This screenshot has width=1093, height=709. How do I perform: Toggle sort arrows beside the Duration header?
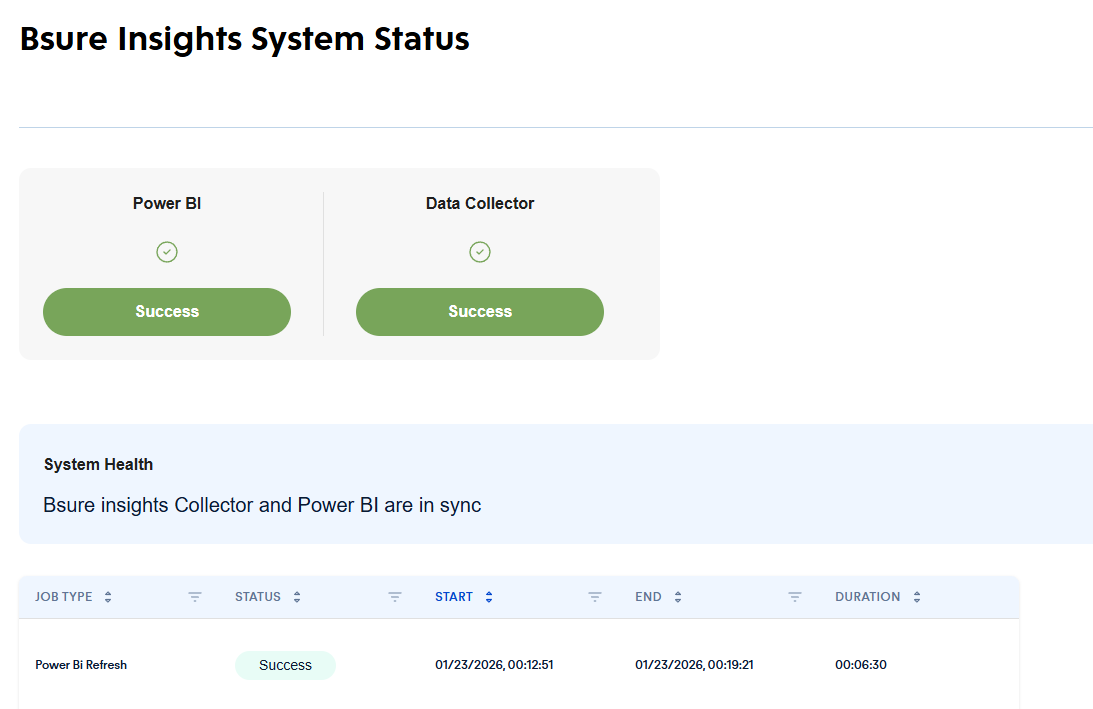[917, 597]
